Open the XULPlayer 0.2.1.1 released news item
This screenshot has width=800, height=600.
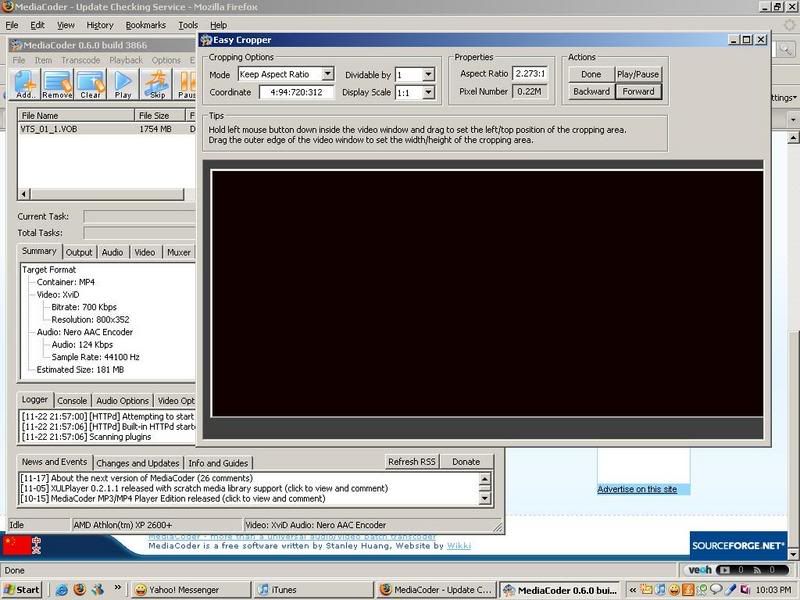pos(204,488)
